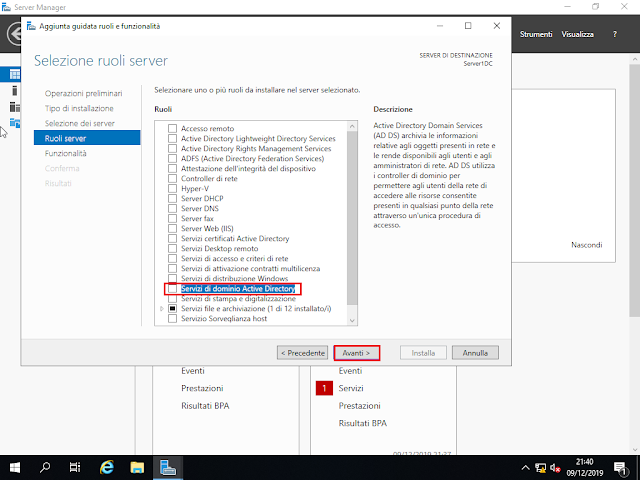Viewport: 640px width, 480px height.
Task: Open left tile Prestazioni link
Action: coord(202,388)
